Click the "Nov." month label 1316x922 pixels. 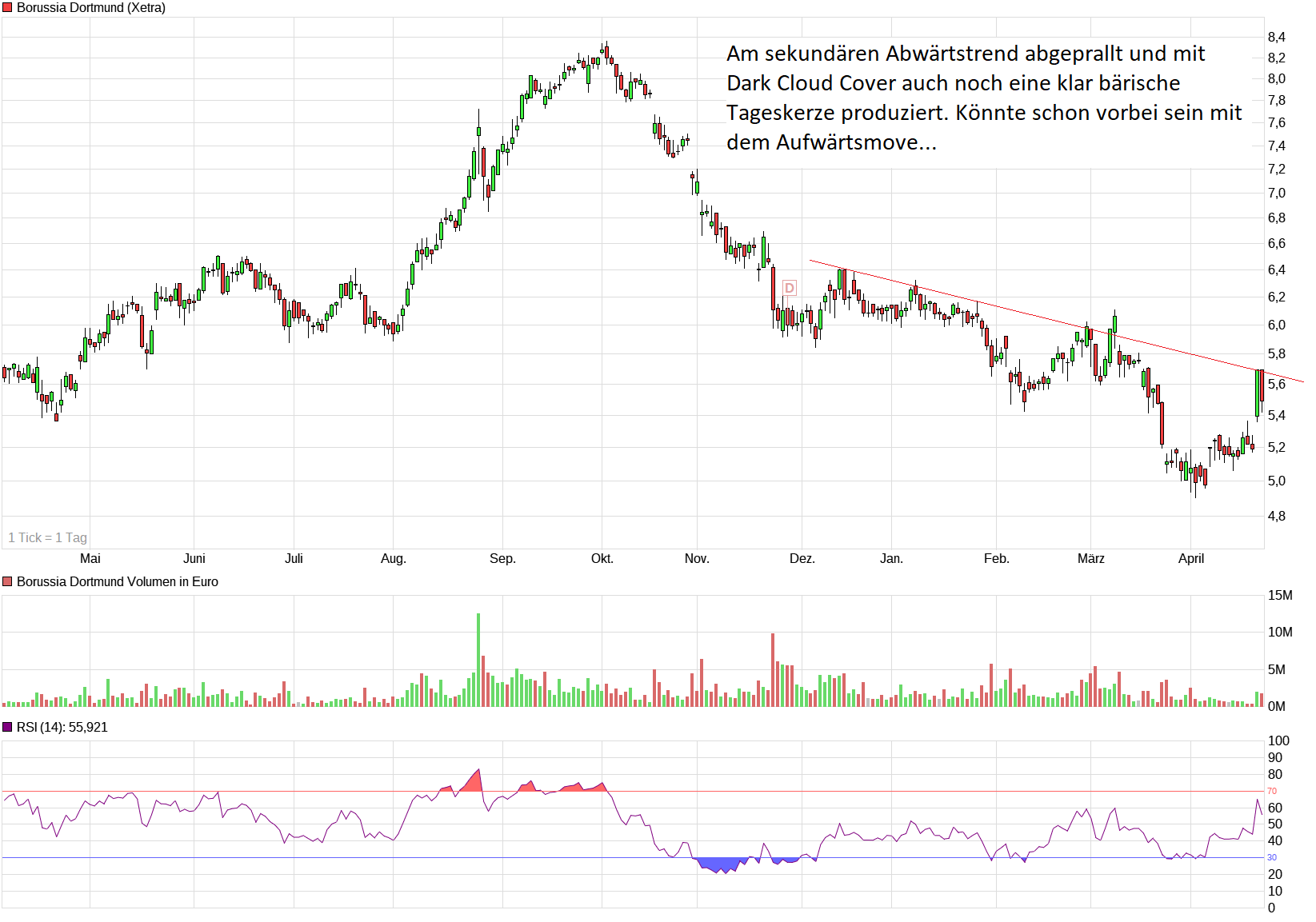(697, 559)
